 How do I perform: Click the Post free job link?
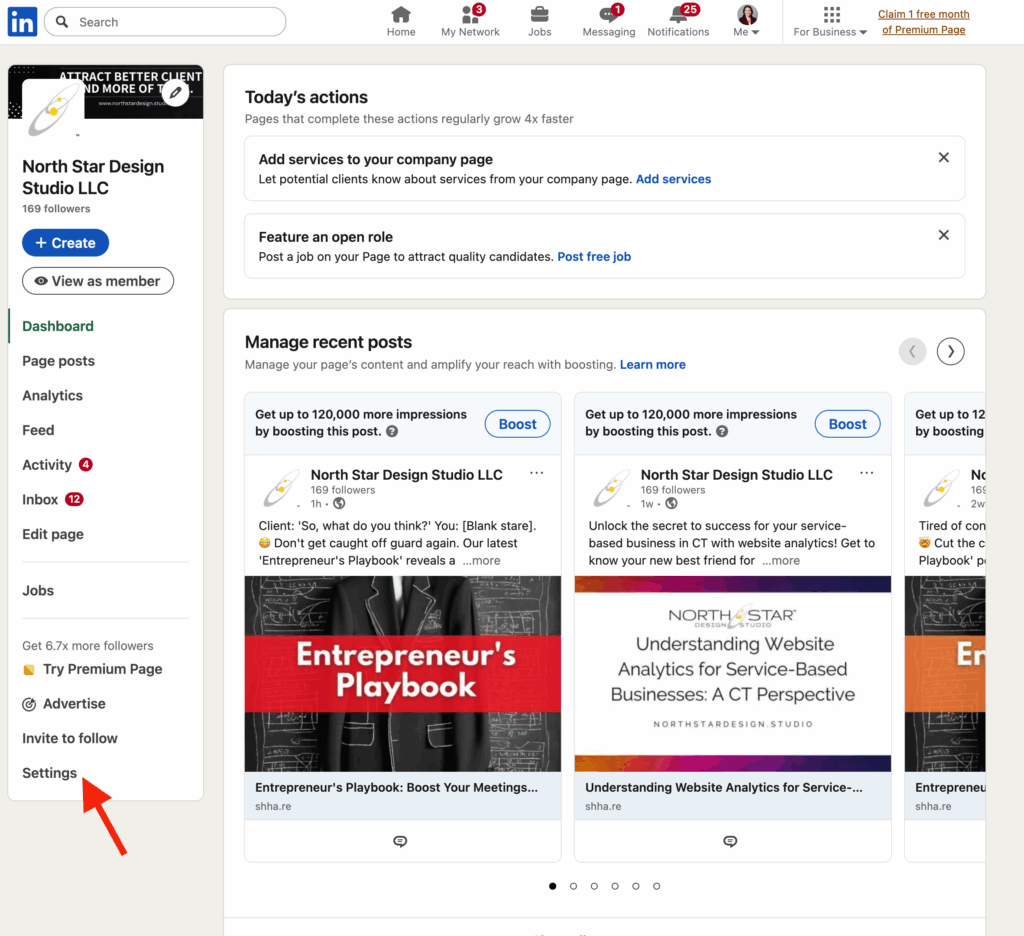point(594,257)
